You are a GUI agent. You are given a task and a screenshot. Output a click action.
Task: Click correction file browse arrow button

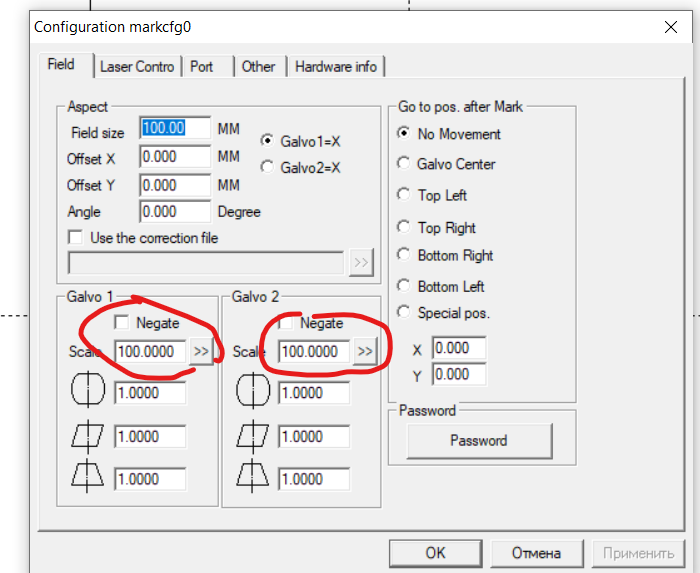[x=360, y=263]
